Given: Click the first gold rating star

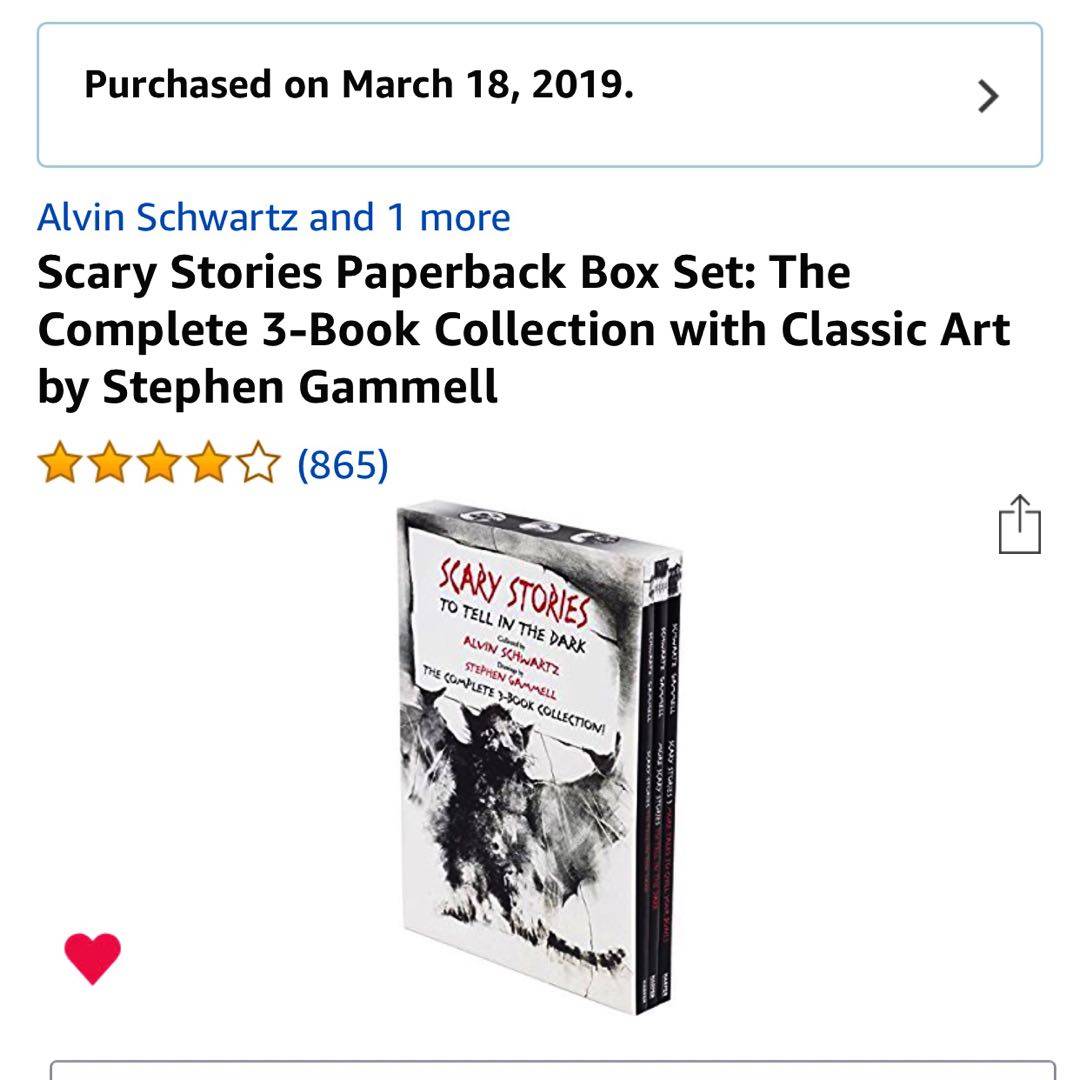Looking at the screenshot, I should [x=60, y=463].
